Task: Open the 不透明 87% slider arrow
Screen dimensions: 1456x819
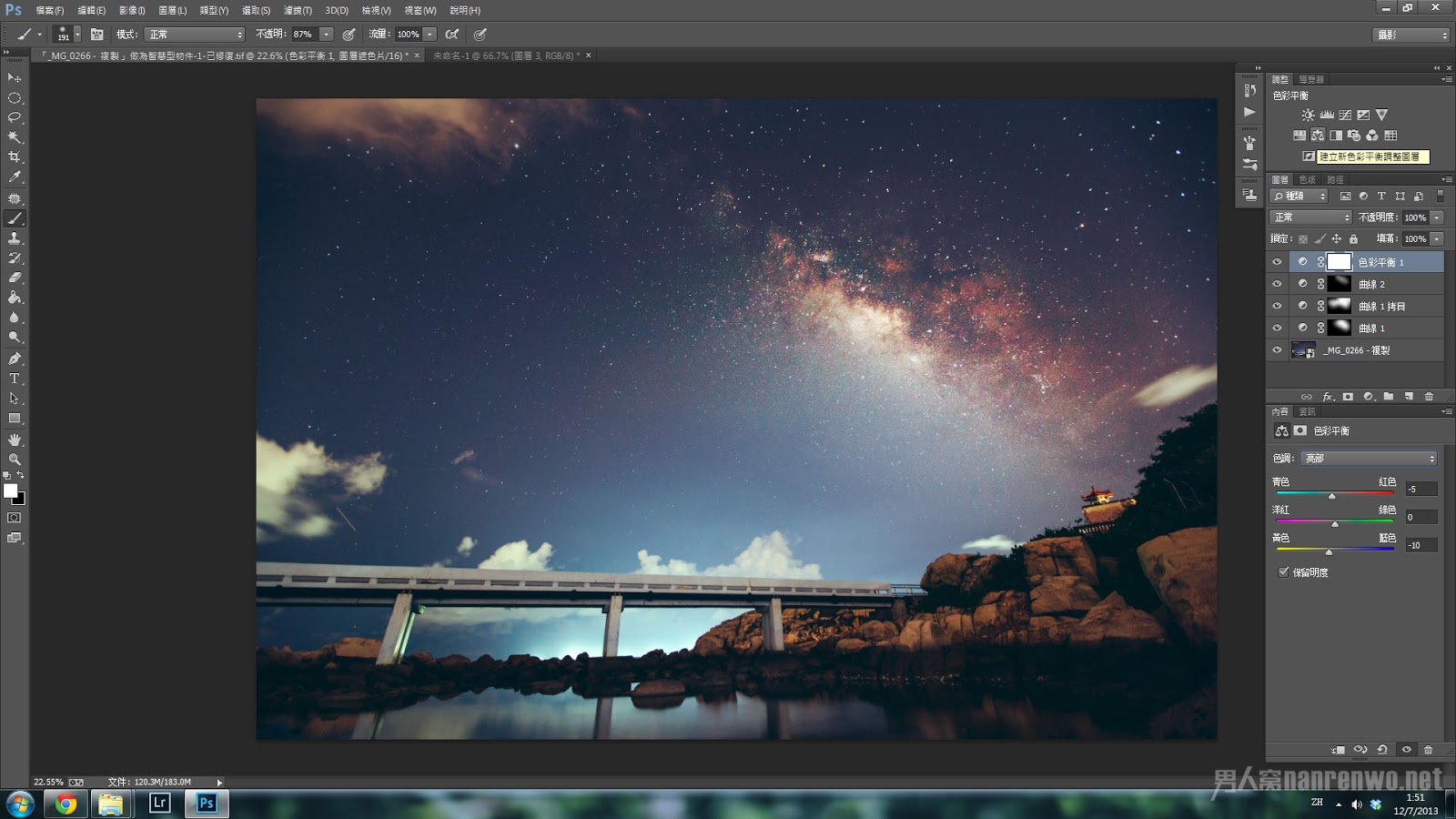Action: point(327,35)
